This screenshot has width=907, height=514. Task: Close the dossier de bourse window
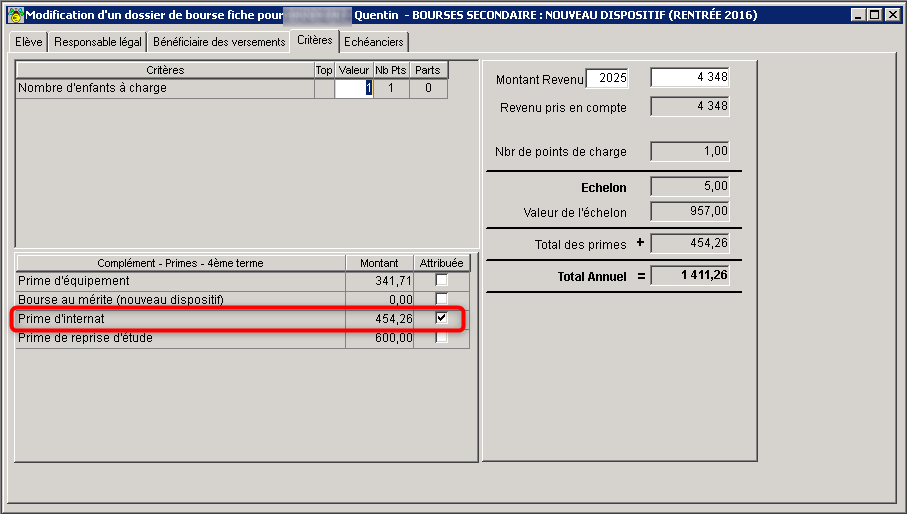893,15
